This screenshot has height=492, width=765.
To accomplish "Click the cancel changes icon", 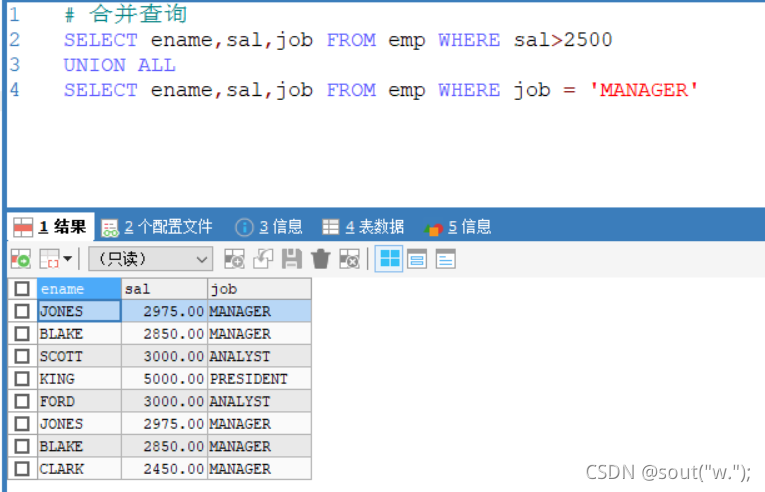I will click(x=349, y=259).
